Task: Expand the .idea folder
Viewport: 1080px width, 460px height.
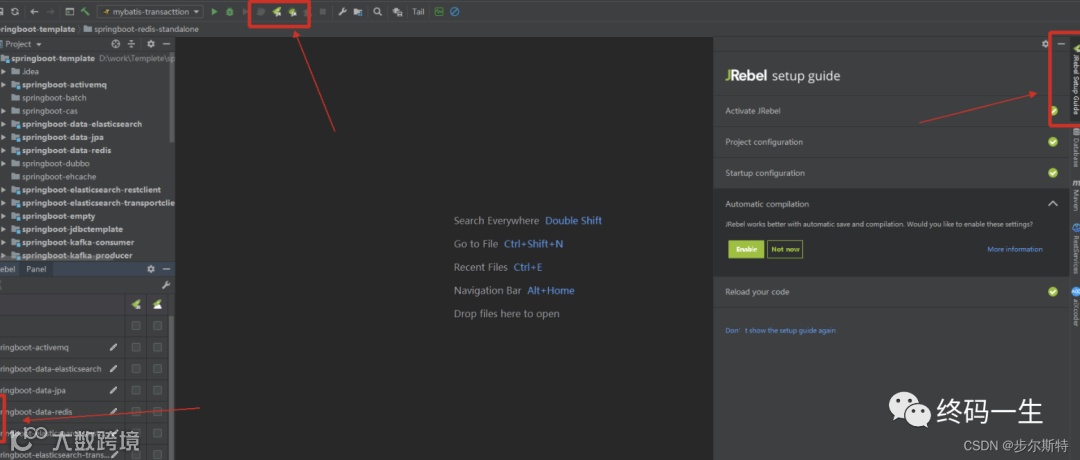Action: (3, 72)
